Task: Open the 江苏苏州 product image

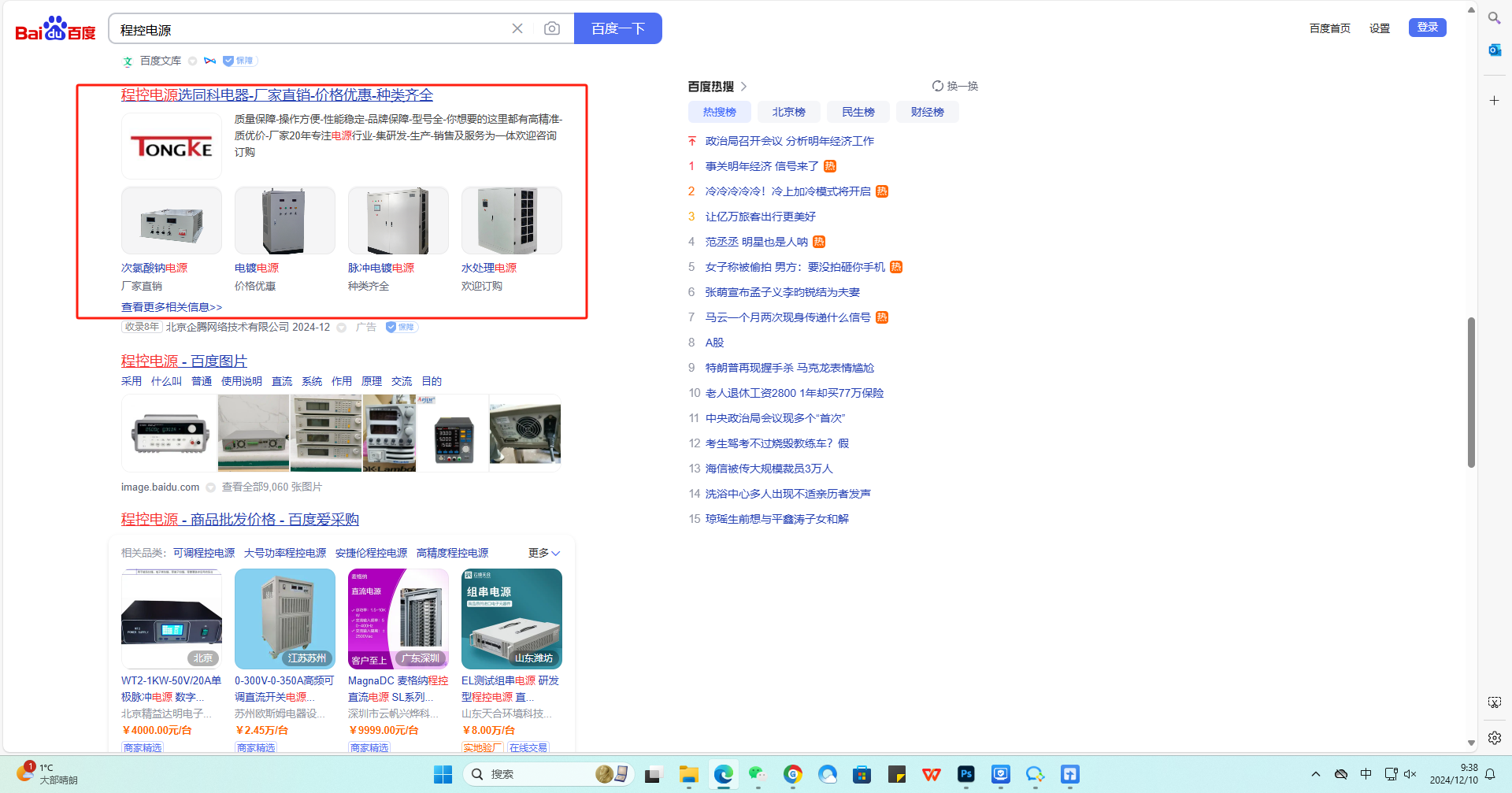Action: click(x=285, y=619)
